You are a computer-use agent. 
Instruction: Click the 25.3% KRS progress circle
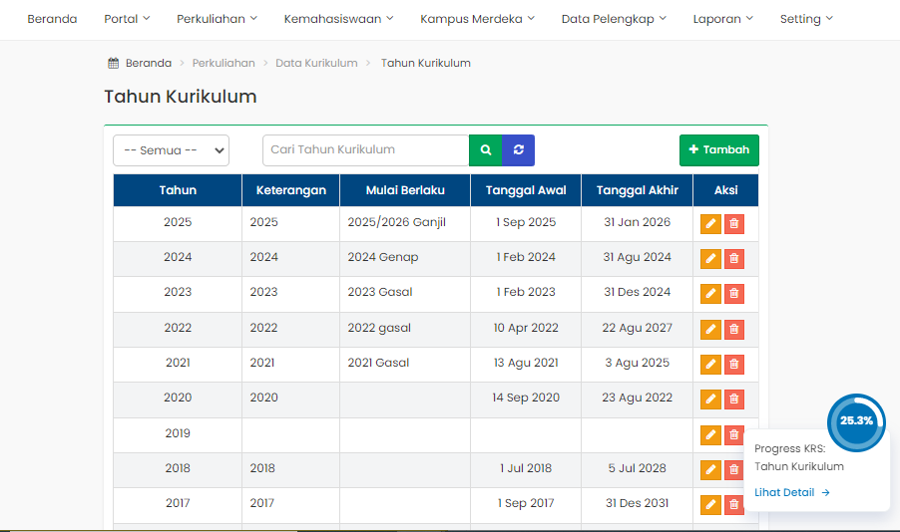tap(856, 421)
